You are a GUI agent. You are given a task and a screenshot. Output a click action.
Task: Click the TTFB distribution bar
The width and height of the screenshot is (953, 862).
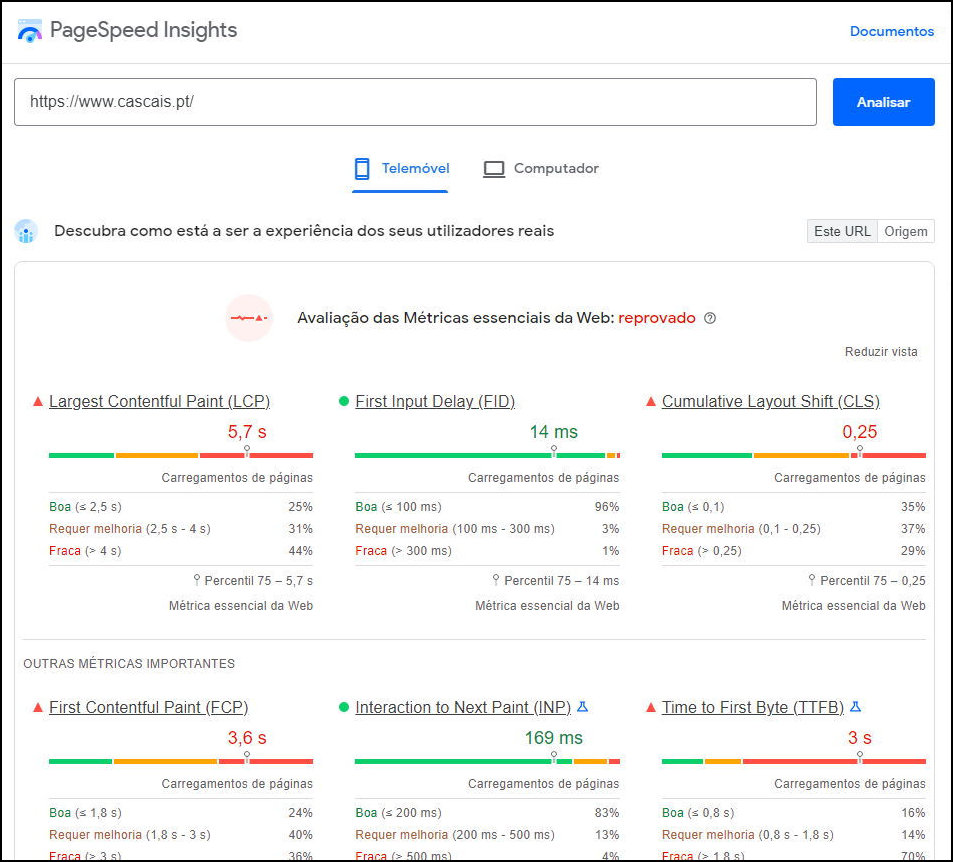coord(793,761)
